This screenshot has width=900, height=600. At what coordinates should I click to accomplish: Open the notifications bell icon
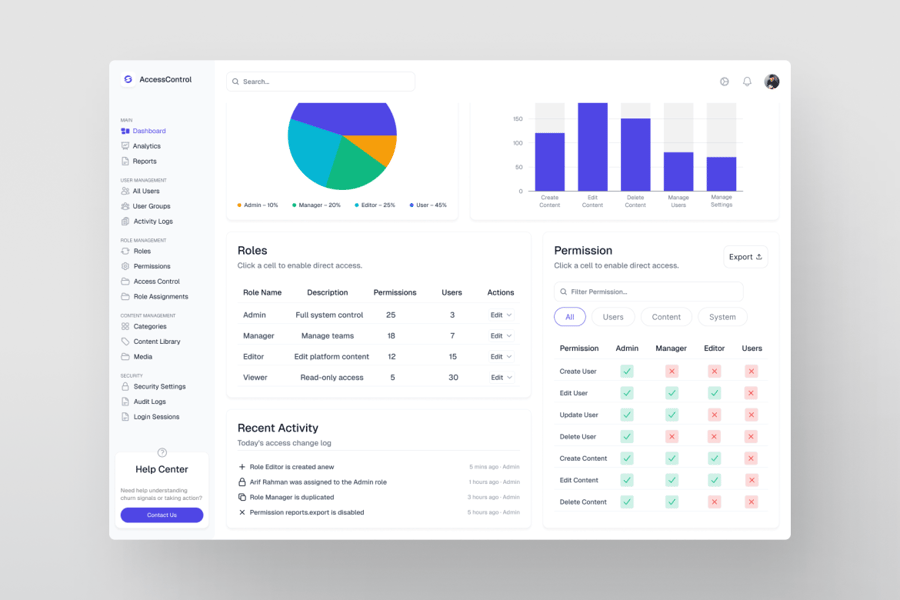[x=747, y=82]
